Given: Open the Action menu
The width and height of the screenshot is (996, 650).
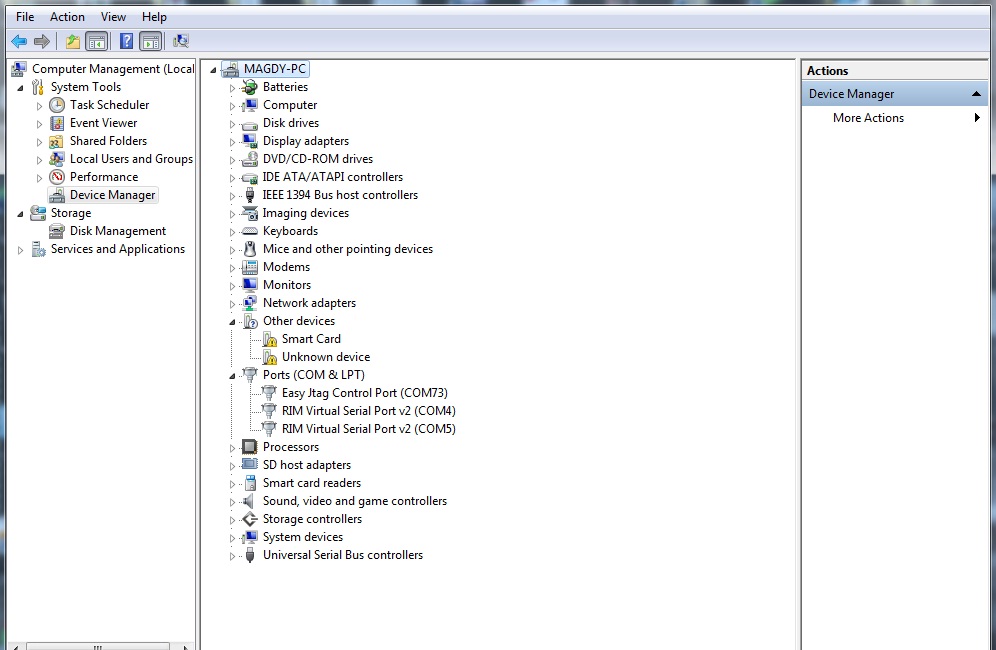Looking at the screenshot, I should 67,17.
